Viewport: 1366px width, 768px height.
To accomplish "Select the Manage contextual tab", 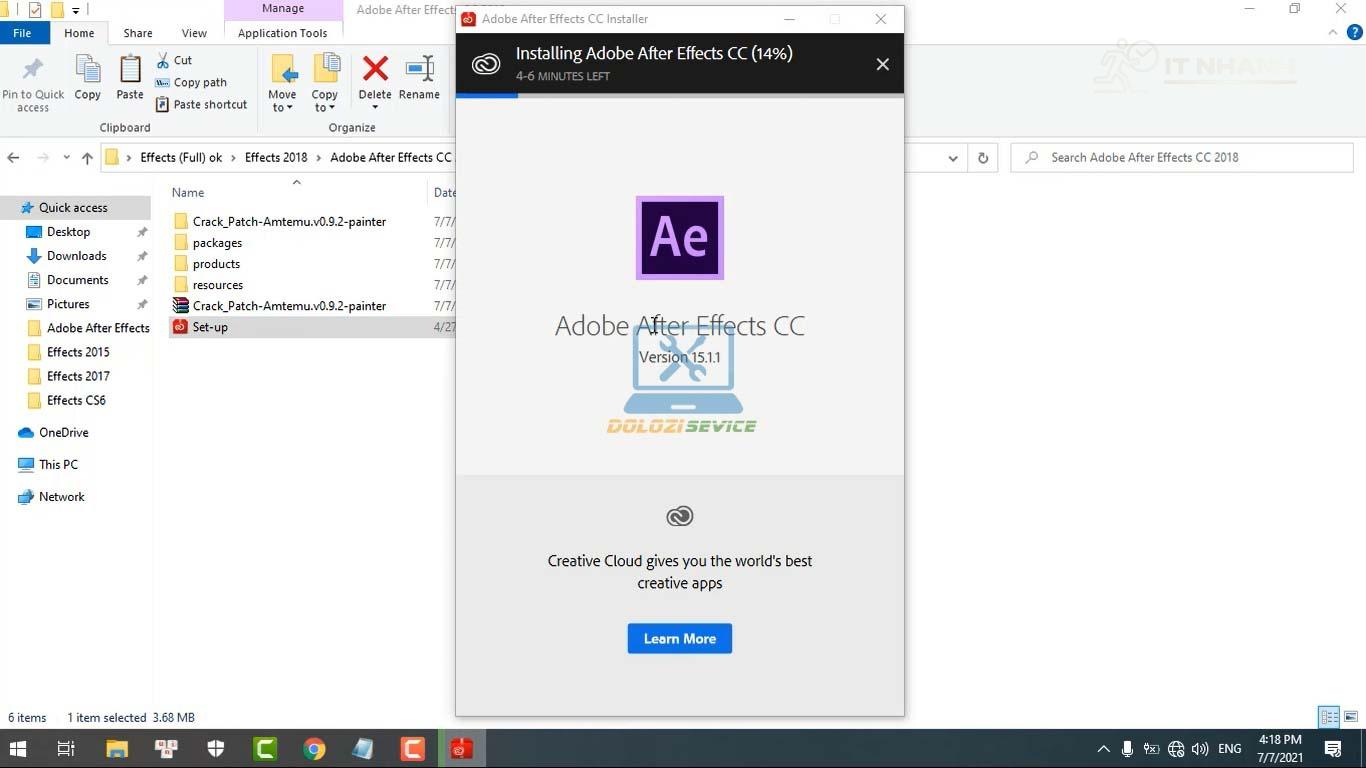I will 283,9.
